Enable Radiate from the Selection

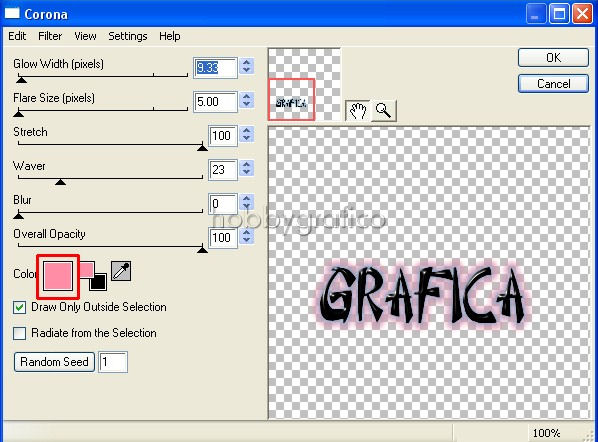[19, 333]
